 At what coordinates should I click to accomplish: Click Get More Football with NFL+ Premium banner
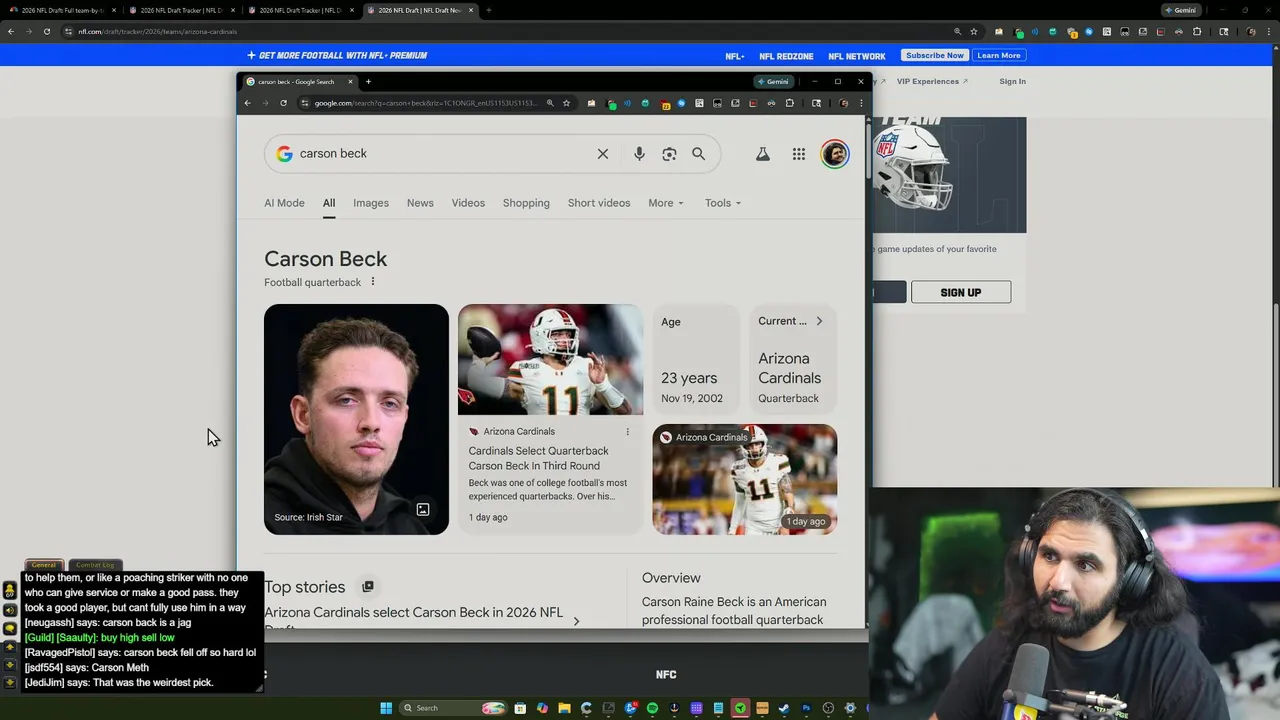337,55
